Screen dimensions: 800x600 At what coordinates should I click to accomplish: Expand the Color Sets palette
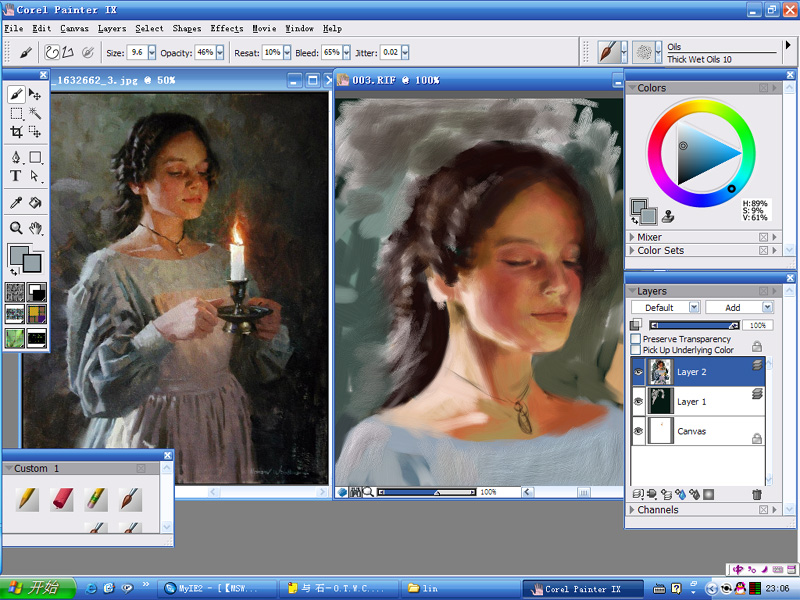tap(632, 251)
